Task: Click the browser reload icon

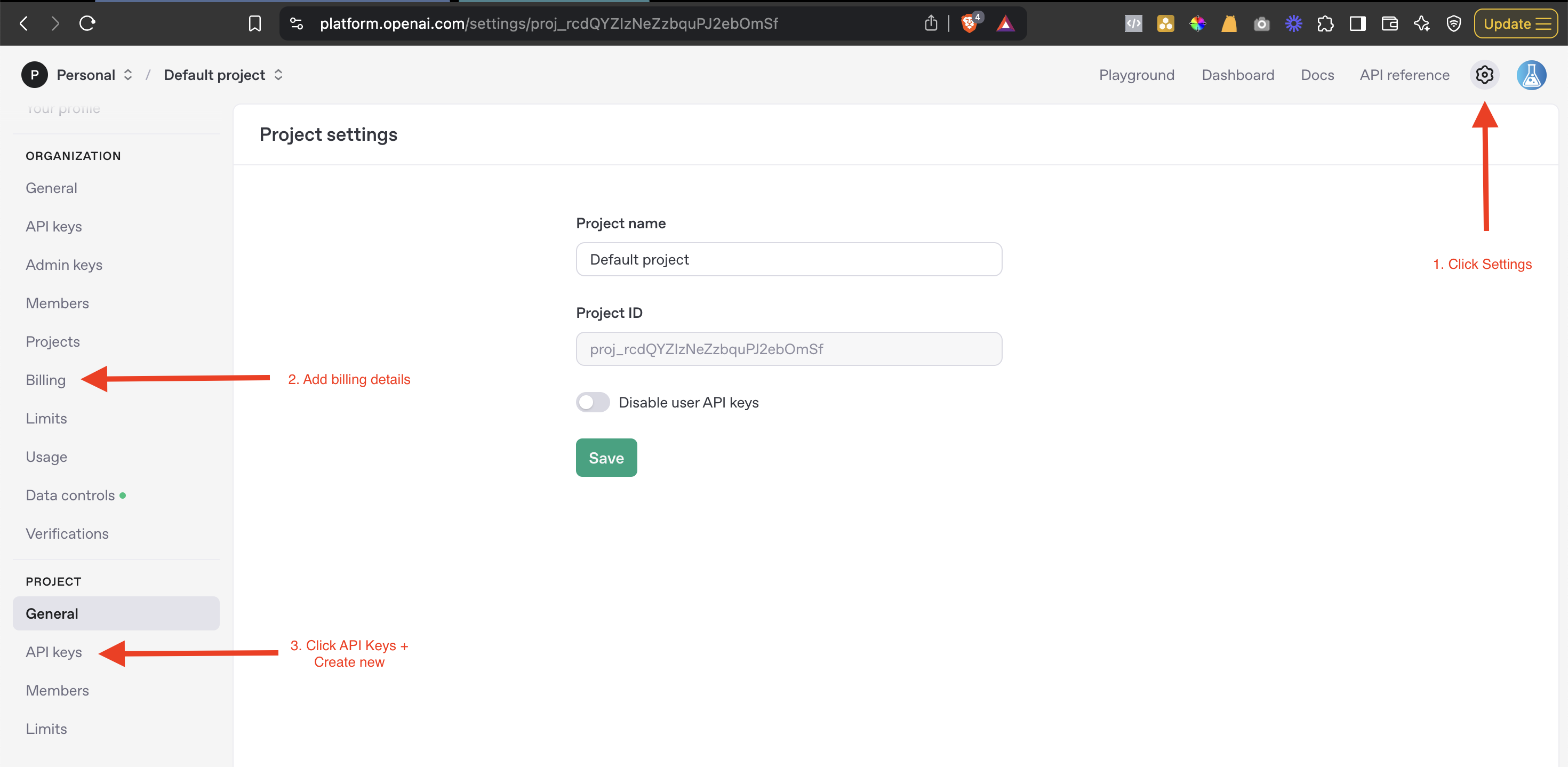Action: click(87, 24)
